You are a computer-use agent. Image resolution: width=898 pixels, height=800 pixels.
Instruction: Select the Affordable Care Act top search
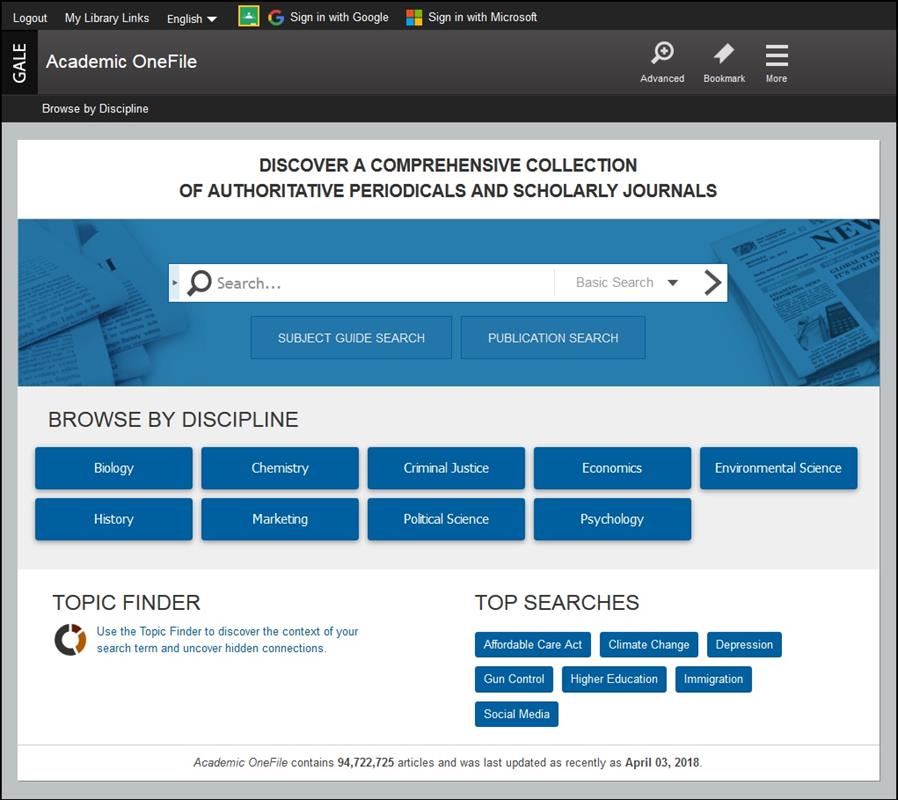(x=533, y=645)
